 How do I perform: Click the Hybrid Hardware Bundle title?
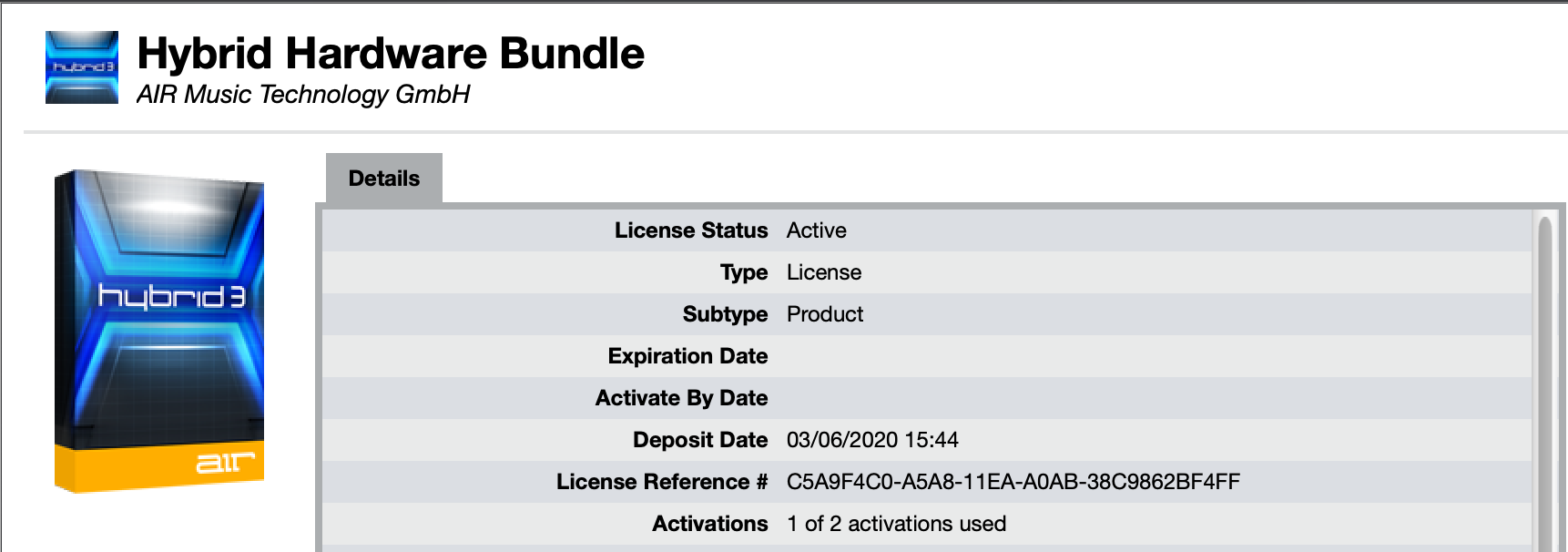(391, 54)
